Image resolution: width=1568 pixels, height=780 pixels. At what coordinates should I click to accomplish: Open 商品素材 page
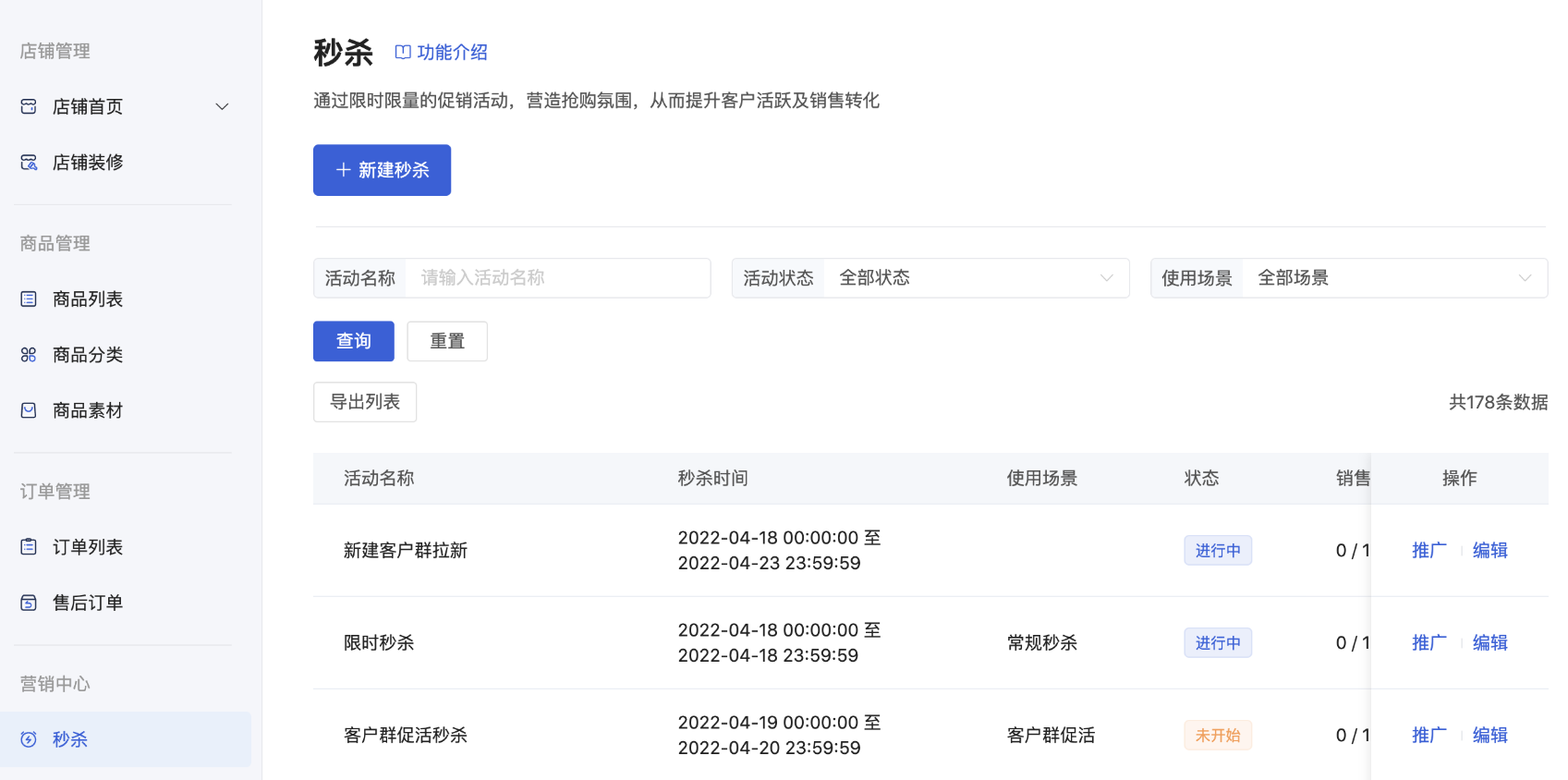point(88,410)
